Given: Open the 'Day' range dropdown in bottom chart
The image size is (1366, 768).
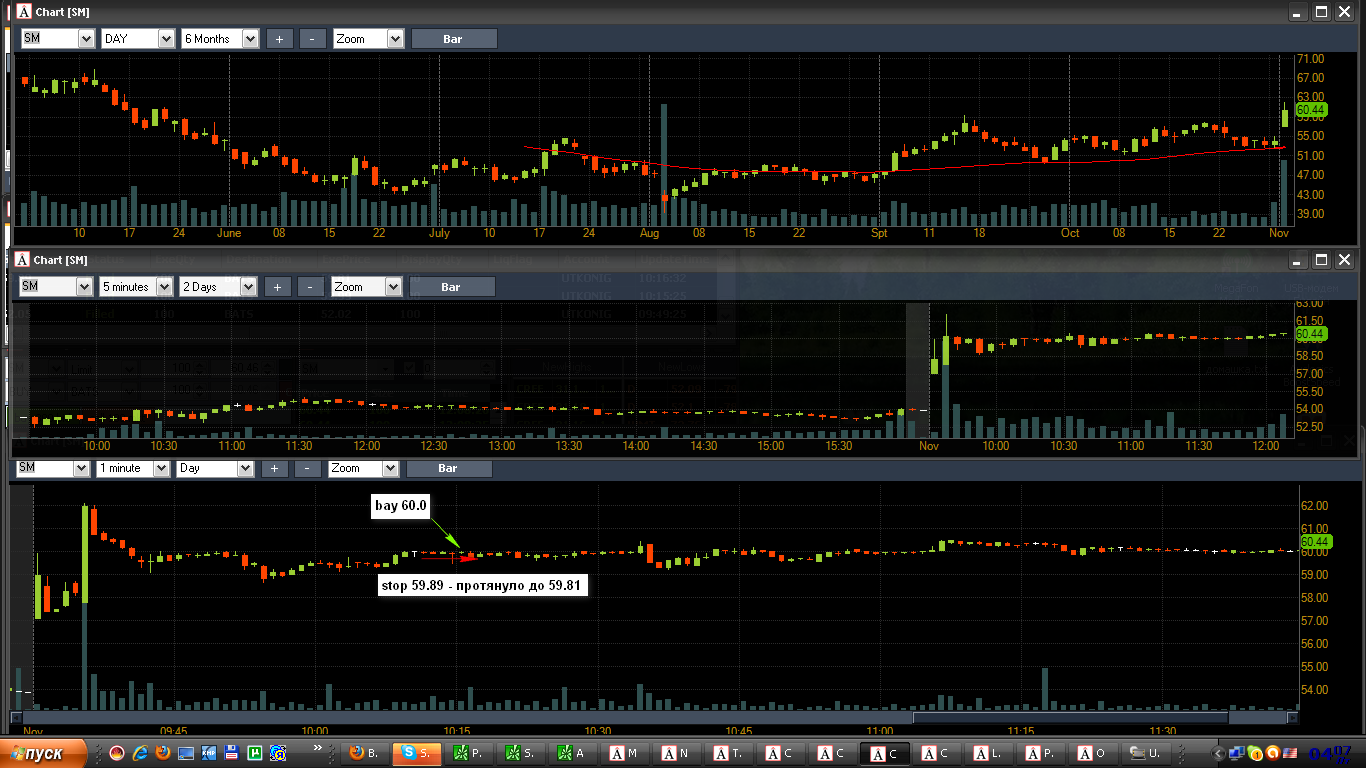Looking at the screenshot, I should click(245, 468).
